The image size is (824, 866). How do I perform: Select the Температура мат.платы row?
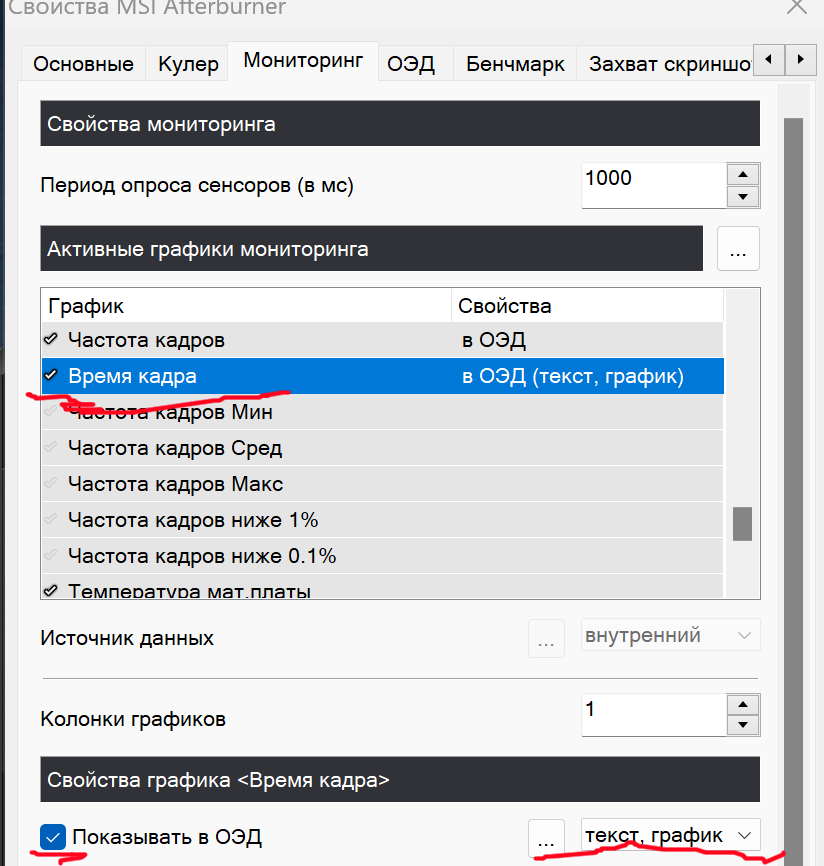(383, 587)
